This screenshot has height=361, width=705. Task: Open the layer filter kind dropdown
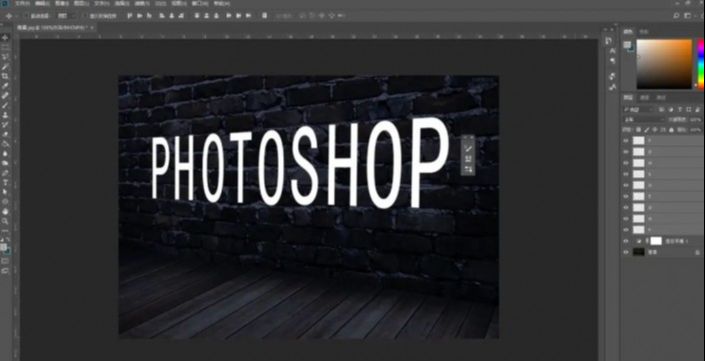point(639,110)
